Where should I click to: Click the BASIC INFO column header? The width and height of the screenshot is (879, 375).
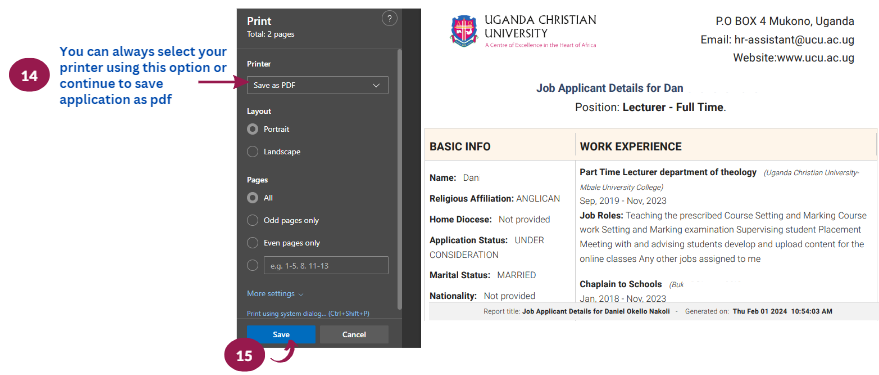[460, 147]
